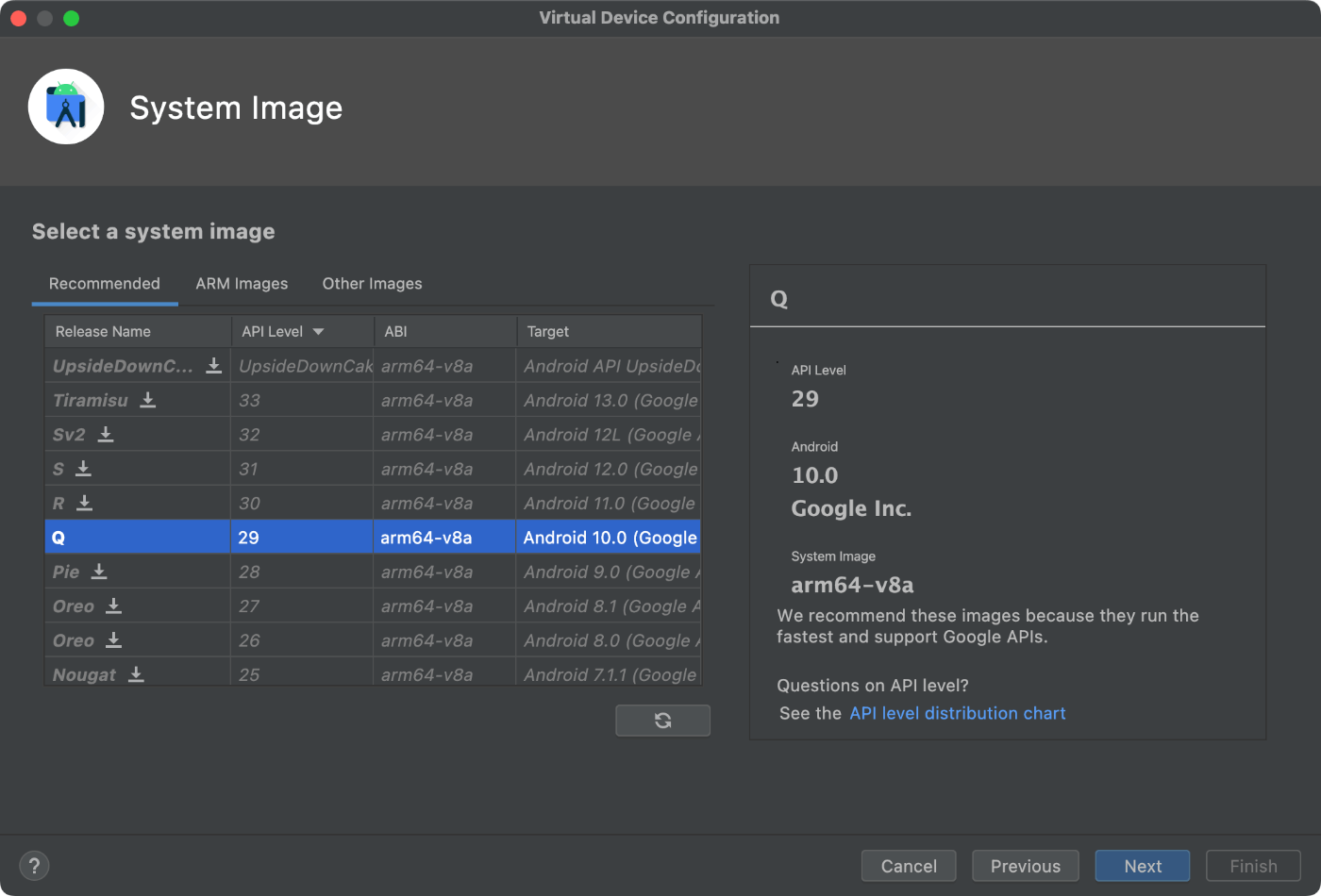Click the Pie release name

tap(66, 572)
